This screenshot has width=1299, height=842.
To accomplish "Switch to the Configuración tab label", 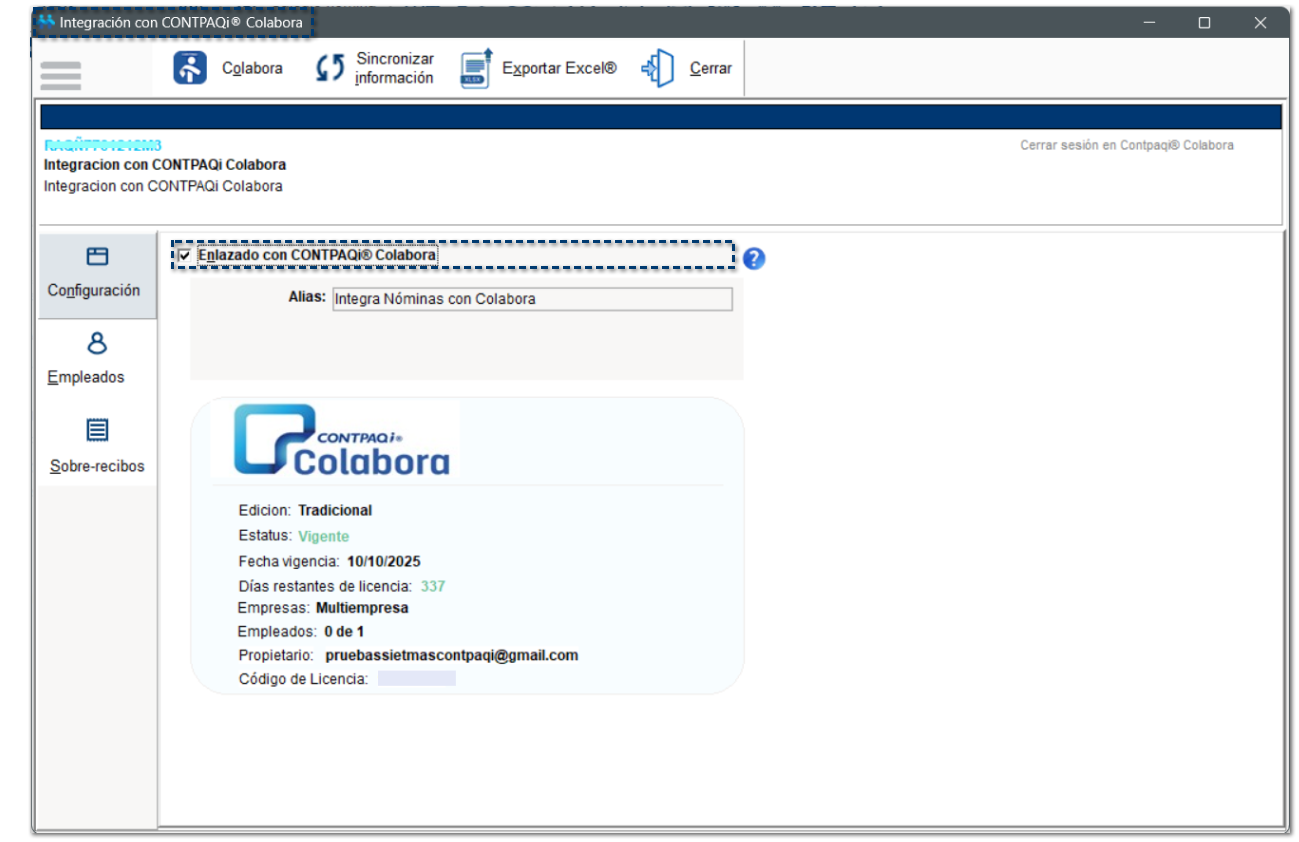I will tap(94, 290).
